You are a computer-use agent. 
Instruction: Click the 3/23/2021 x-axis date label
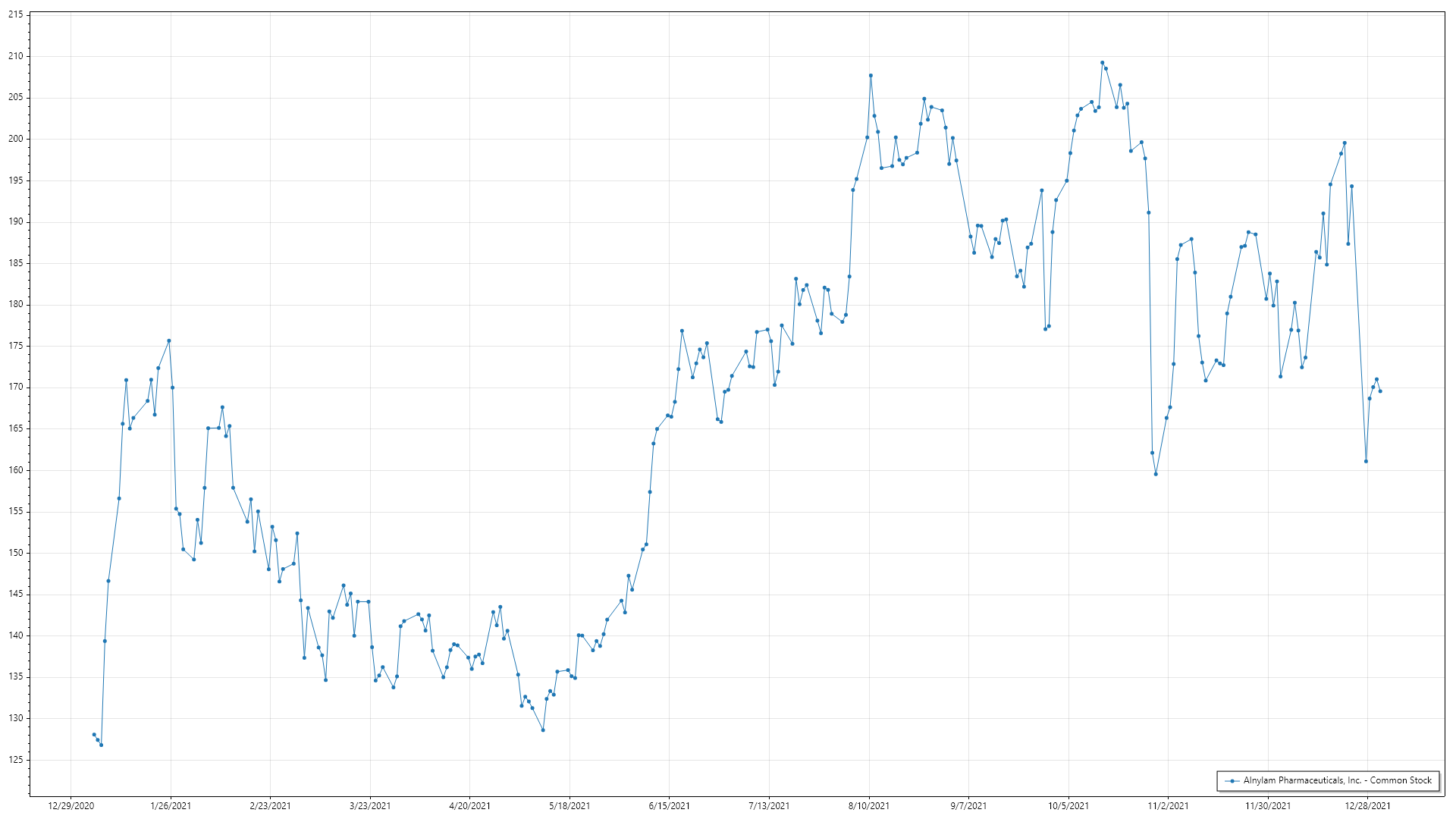tap(370, 805)
